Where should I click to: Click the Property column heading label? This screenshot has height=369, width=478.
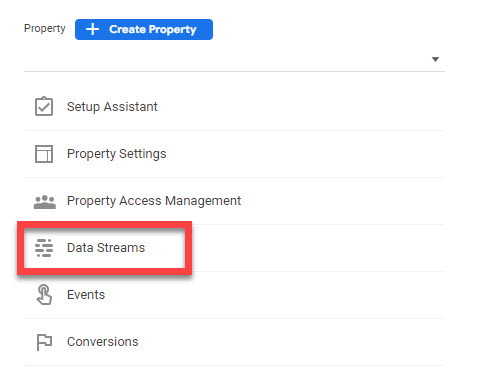click(x=45, y=28)
